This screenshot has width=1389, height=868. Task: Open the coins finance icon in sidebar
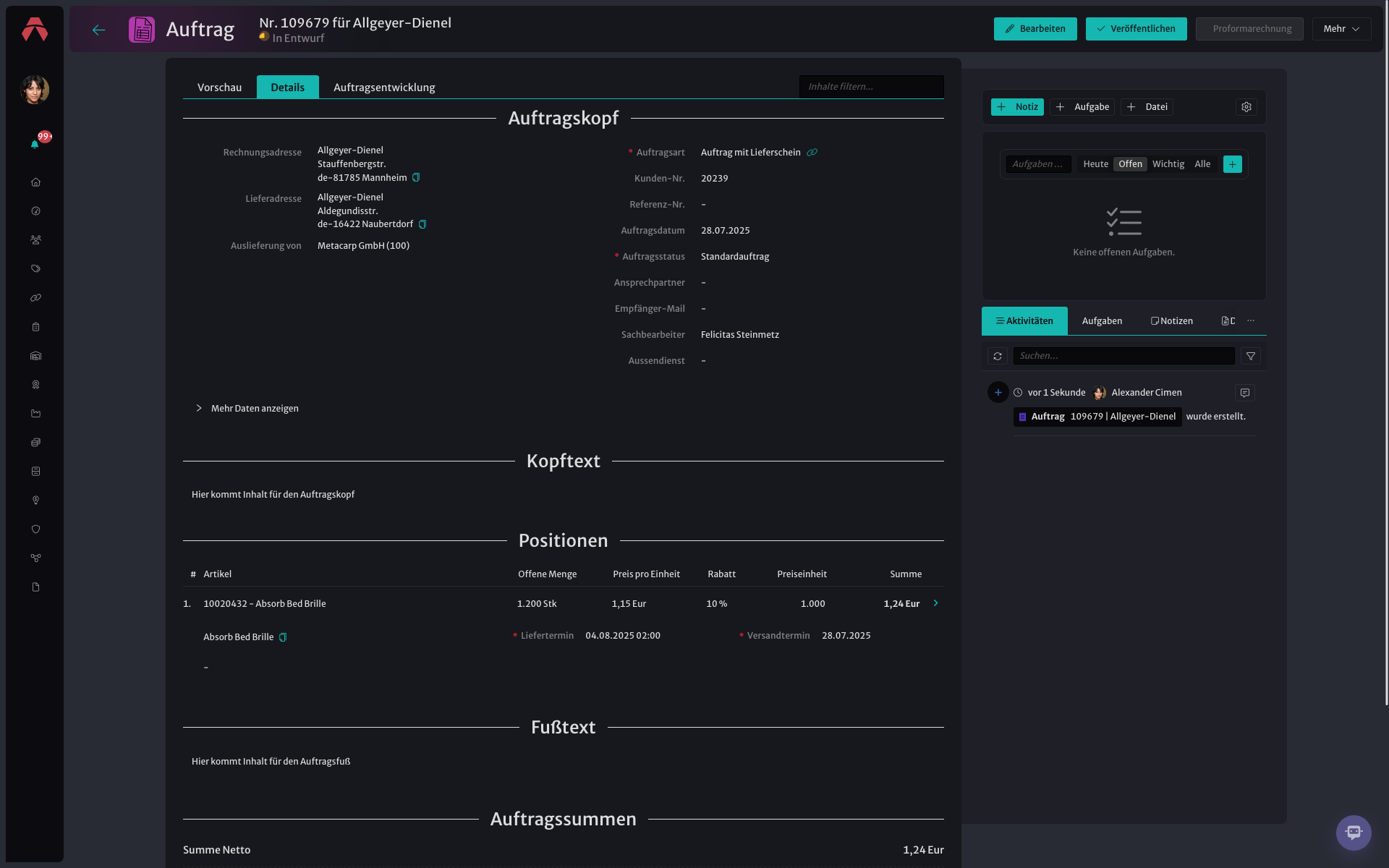pyautogui.click(x=35, y=443)
